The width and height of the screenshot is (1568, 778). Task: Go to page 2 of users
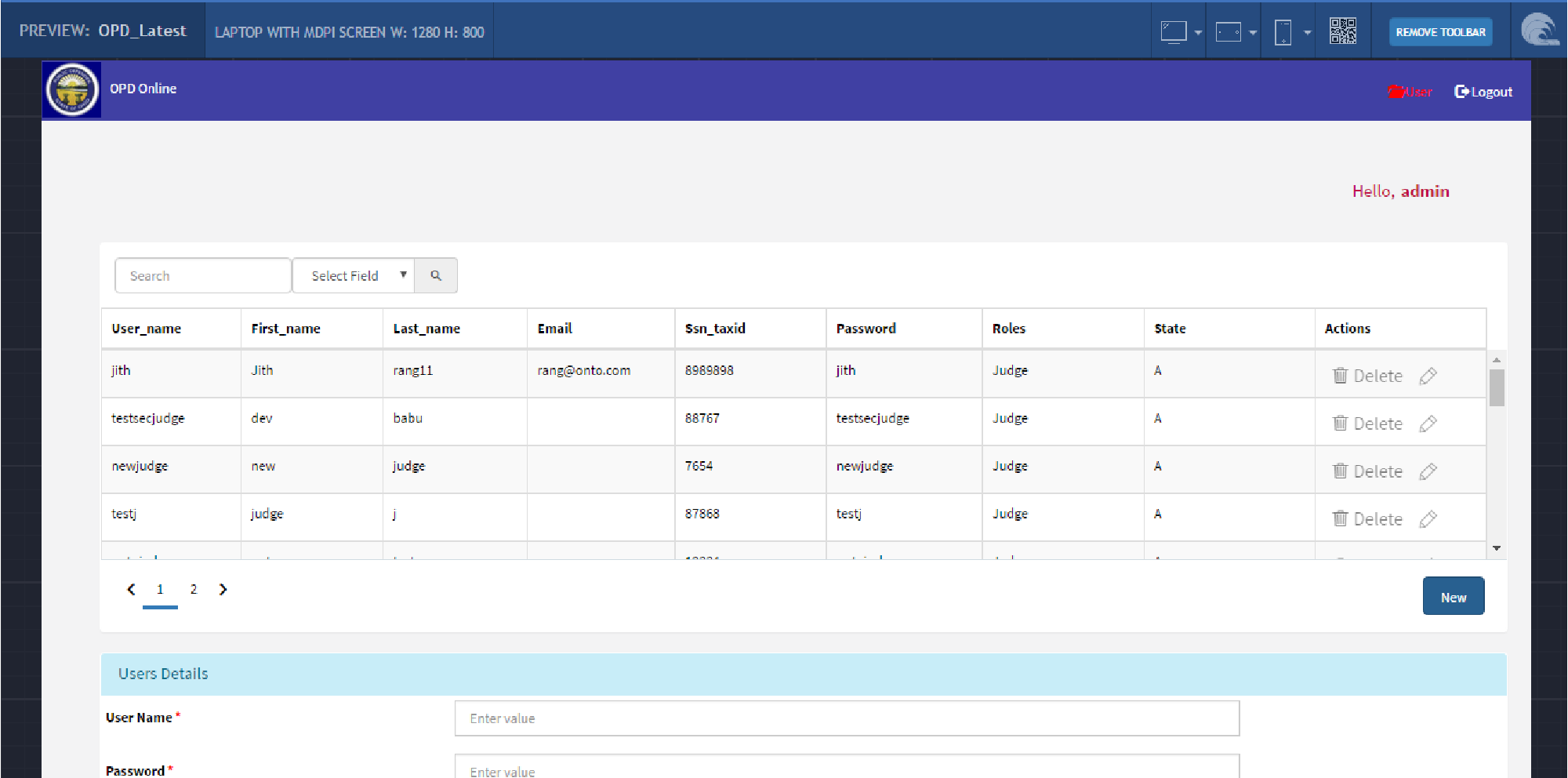194,590
